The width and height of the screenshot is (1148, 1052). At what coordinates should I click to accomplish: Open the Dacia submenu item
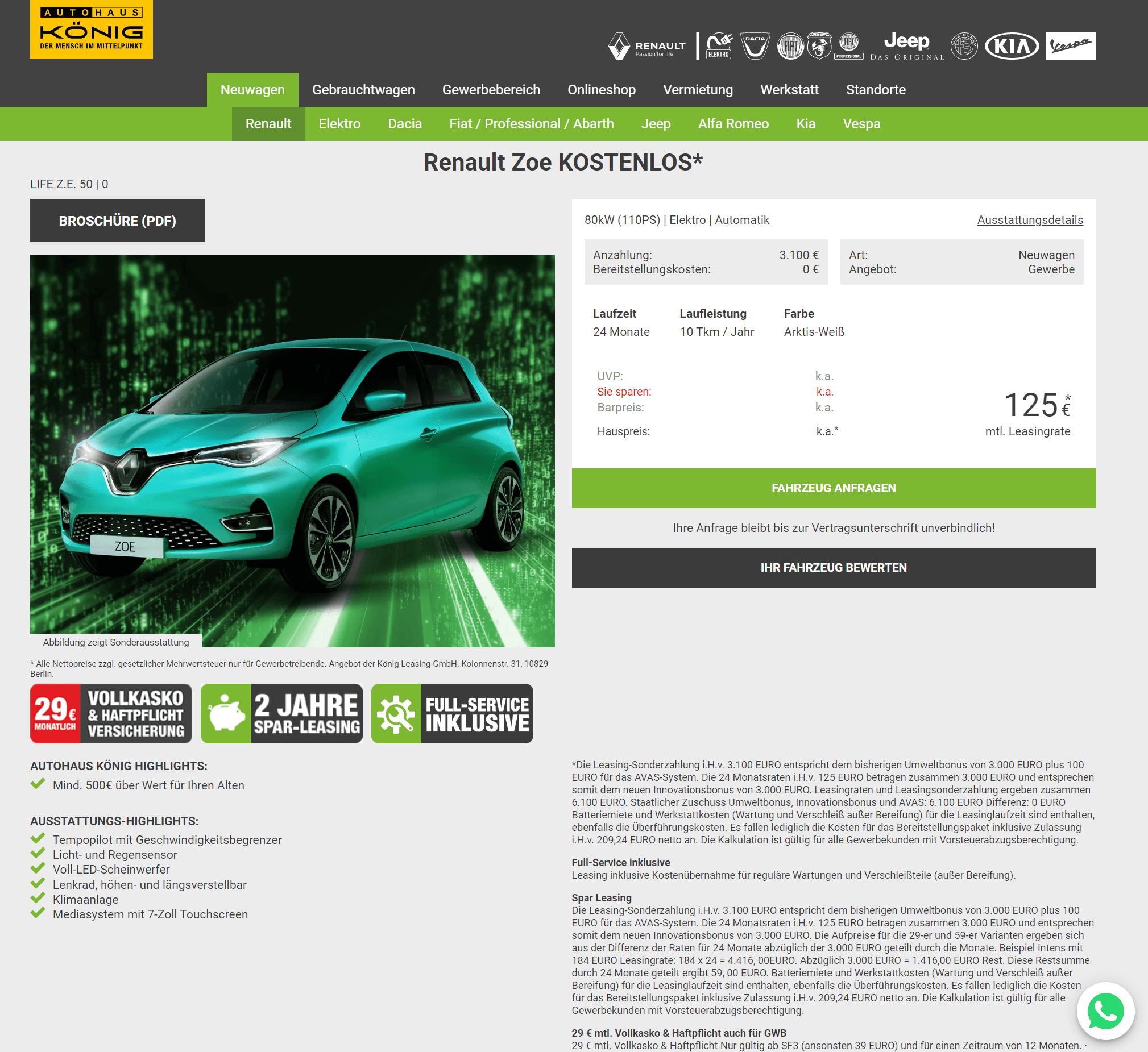pyautogui.click(x=405, y=124)
